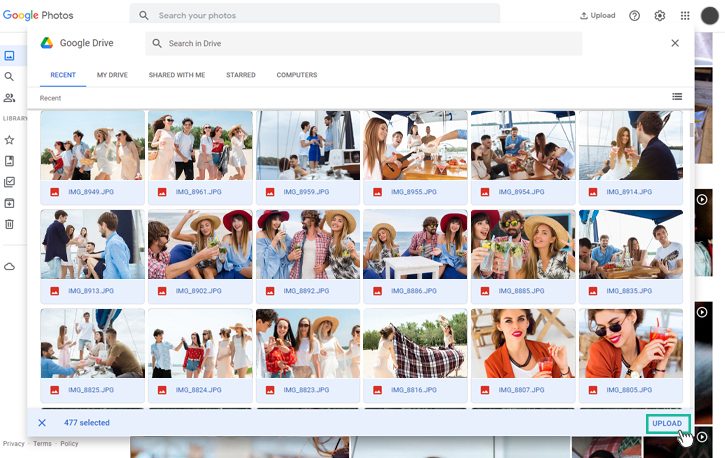Open Google Photos help icon
This screenshot has width=725, height=458.
point(634,16)
